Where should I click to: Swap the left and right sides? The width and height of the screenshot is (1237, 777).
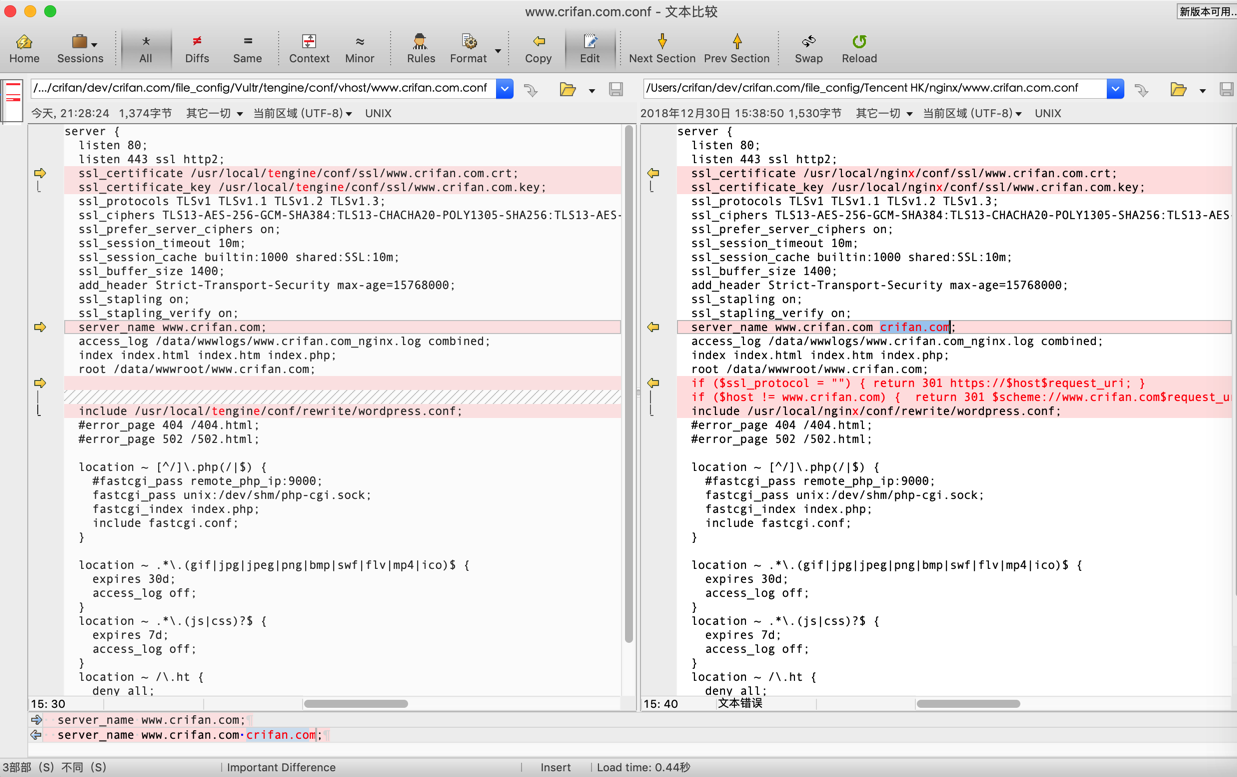click(x=808, y=48)
